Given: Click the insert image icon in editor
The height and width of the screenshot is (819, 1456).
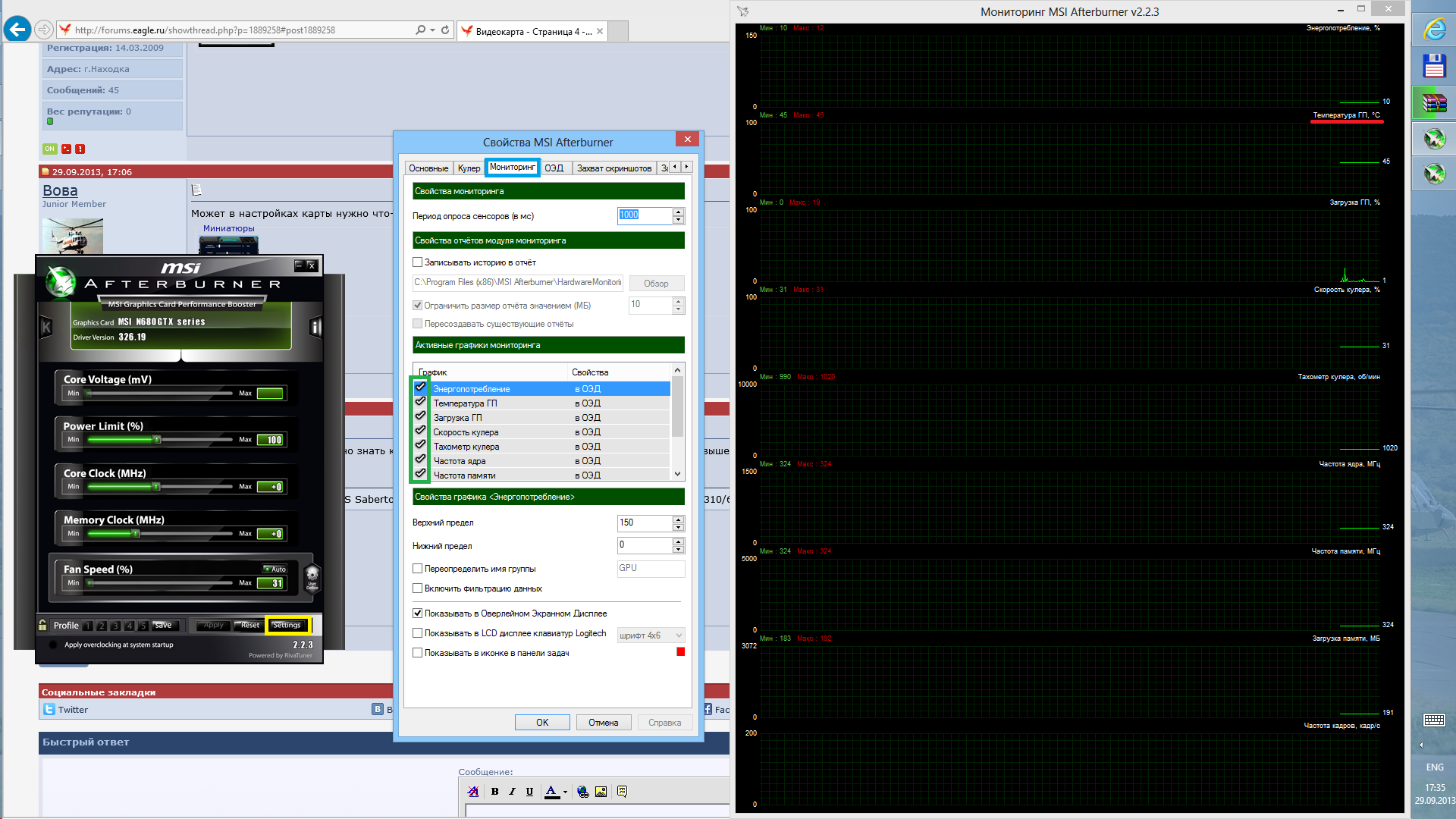Looking at the screenshot, I should [x=601, y=792].
